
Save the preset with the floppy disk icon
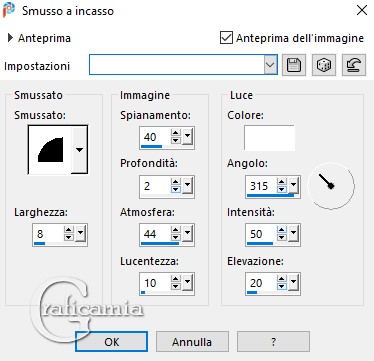click(294, 65)
